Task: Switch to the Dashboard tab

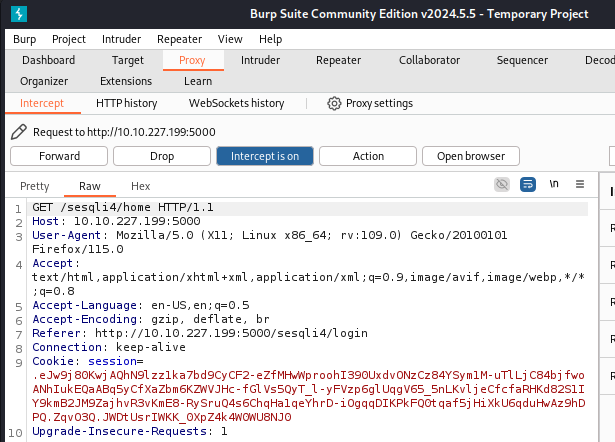Action: [48, 60]
